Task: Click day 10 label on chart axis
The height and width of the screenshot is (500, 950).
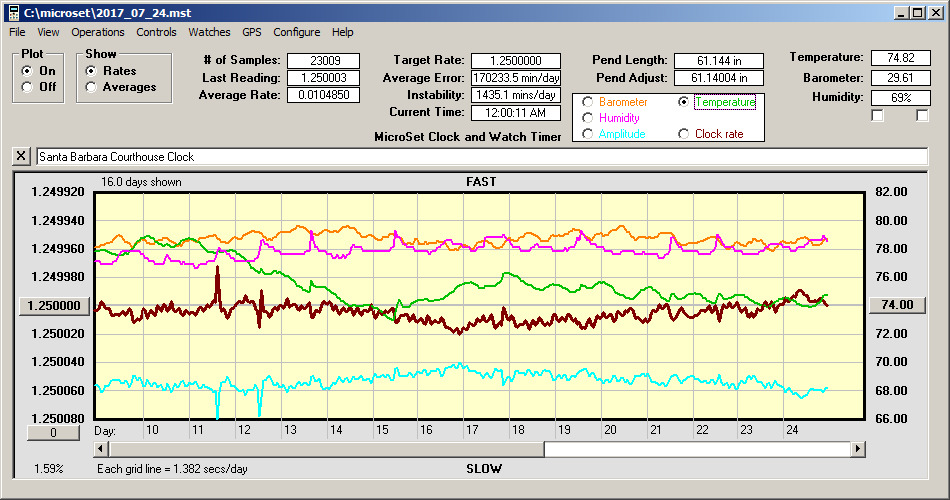Action: pos(152,430)
